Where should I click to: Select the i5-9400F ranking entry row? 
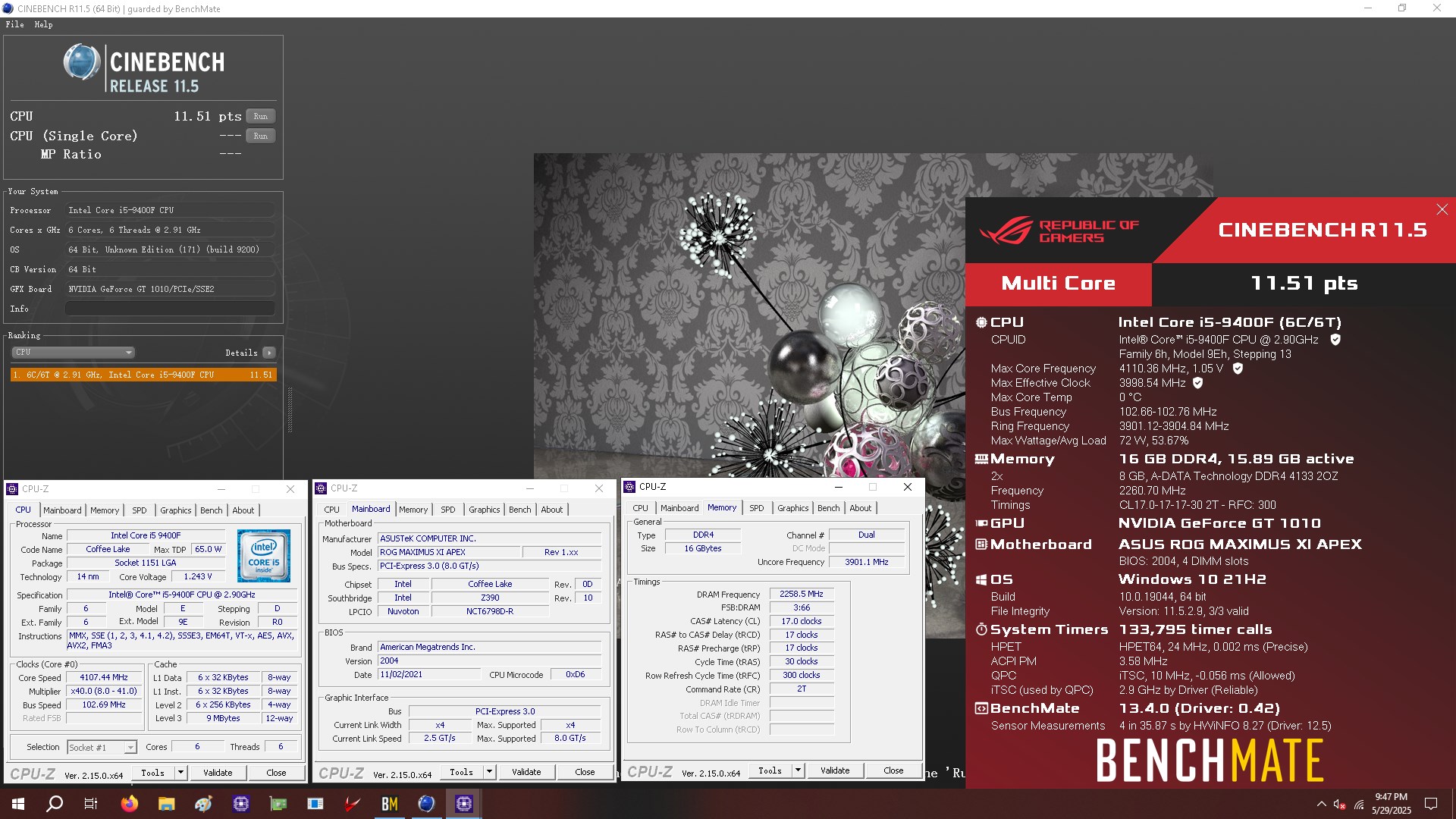(x=143, y=375)
